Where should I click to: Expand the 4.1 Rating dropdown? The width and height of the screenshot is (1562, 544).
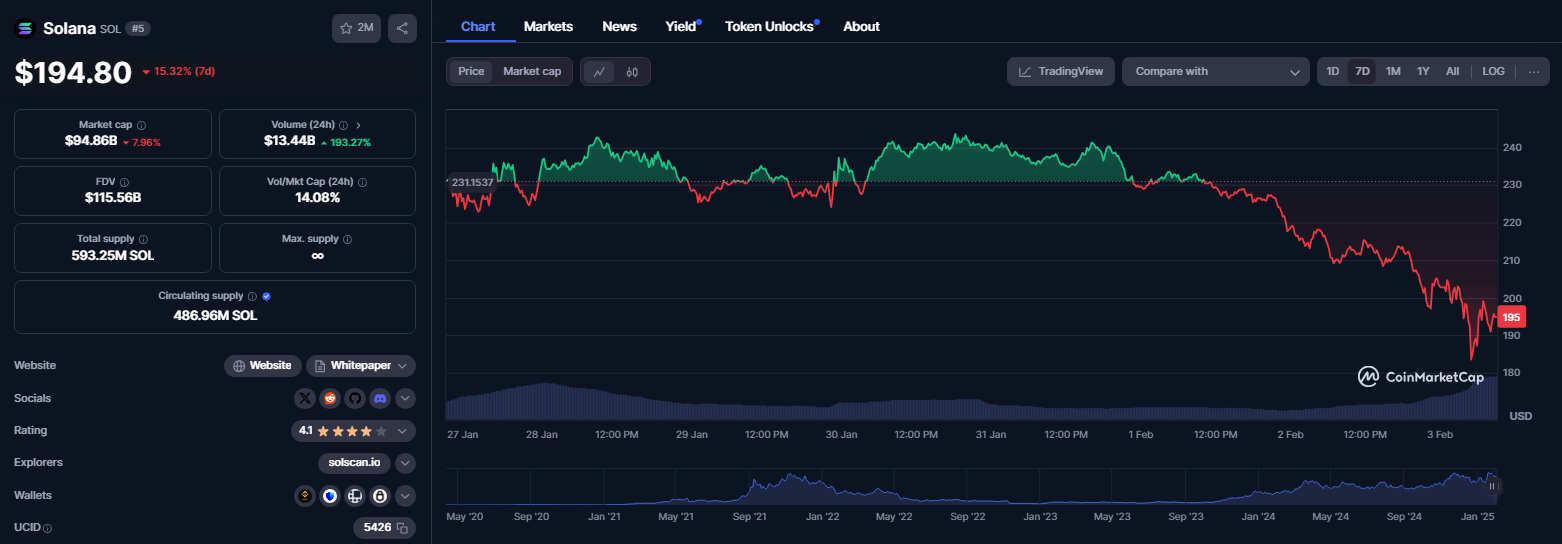coord(353,431)
